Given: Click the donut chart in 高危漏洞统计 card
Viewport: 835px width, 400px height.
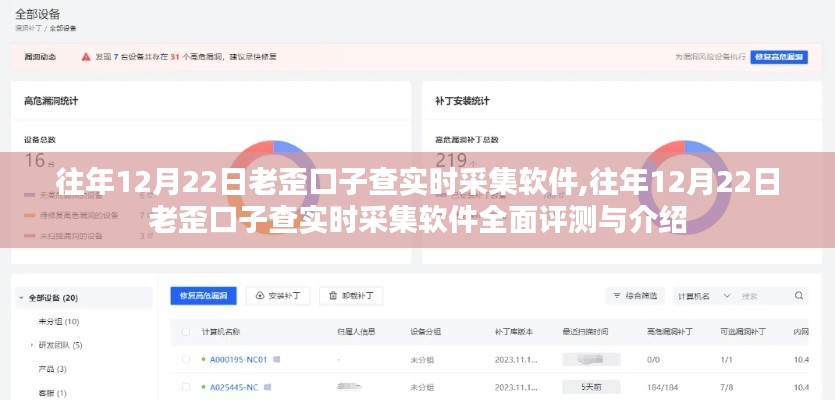Looking at the screenshot, I should (275, 165).
